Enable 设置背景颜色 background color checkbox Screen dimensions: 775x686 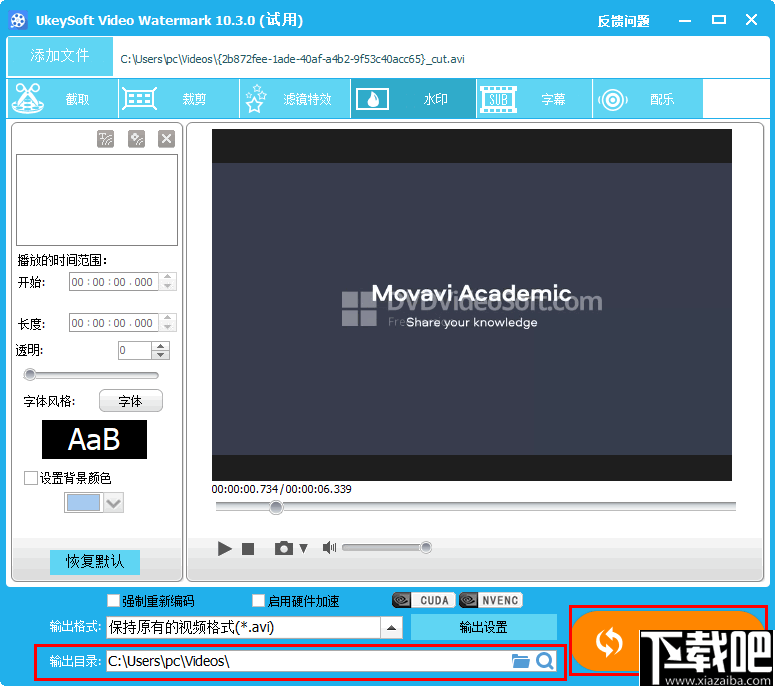31,478
